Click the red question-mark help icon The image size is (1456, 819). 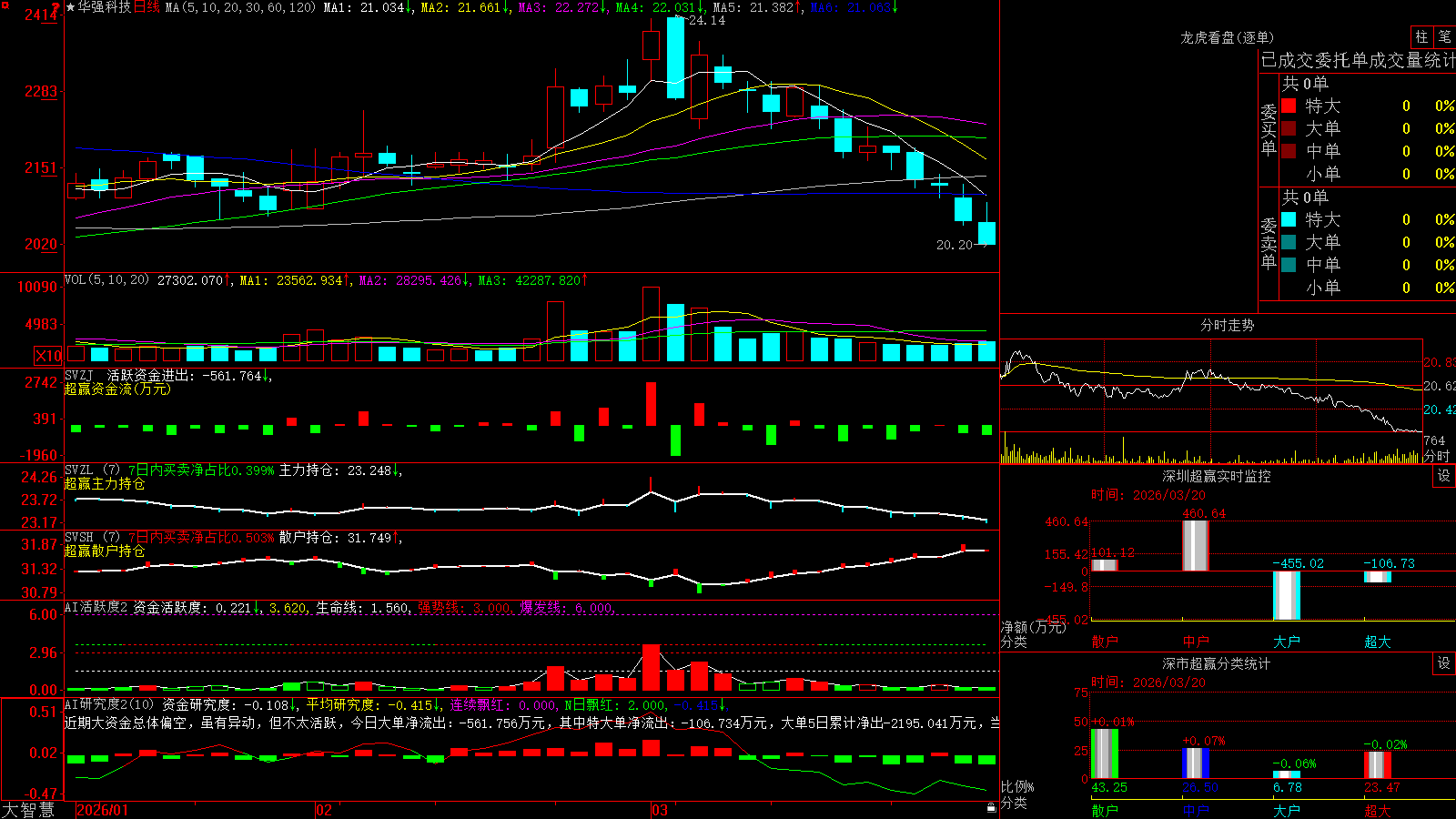(x=56, y=7)
